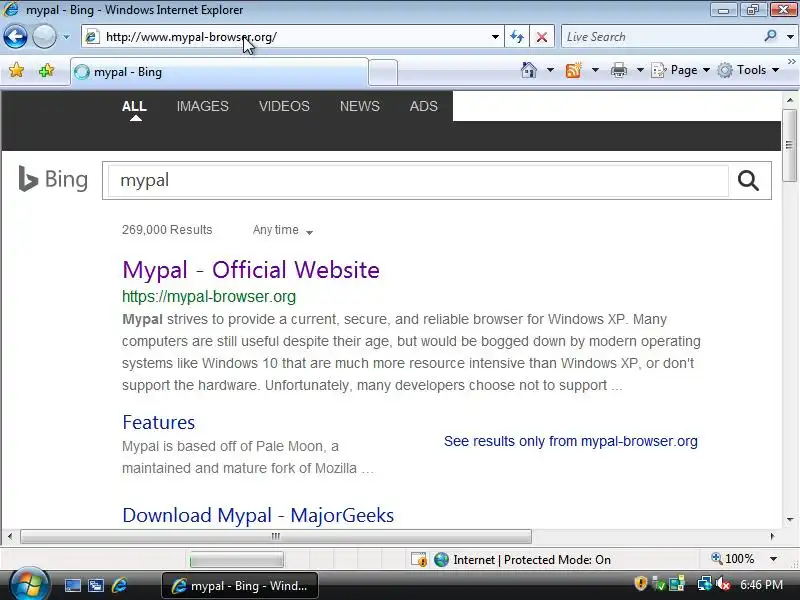800x600 pixels.
Task: Expand the Feeds dropdown arrow
Action: pos(595,70)
